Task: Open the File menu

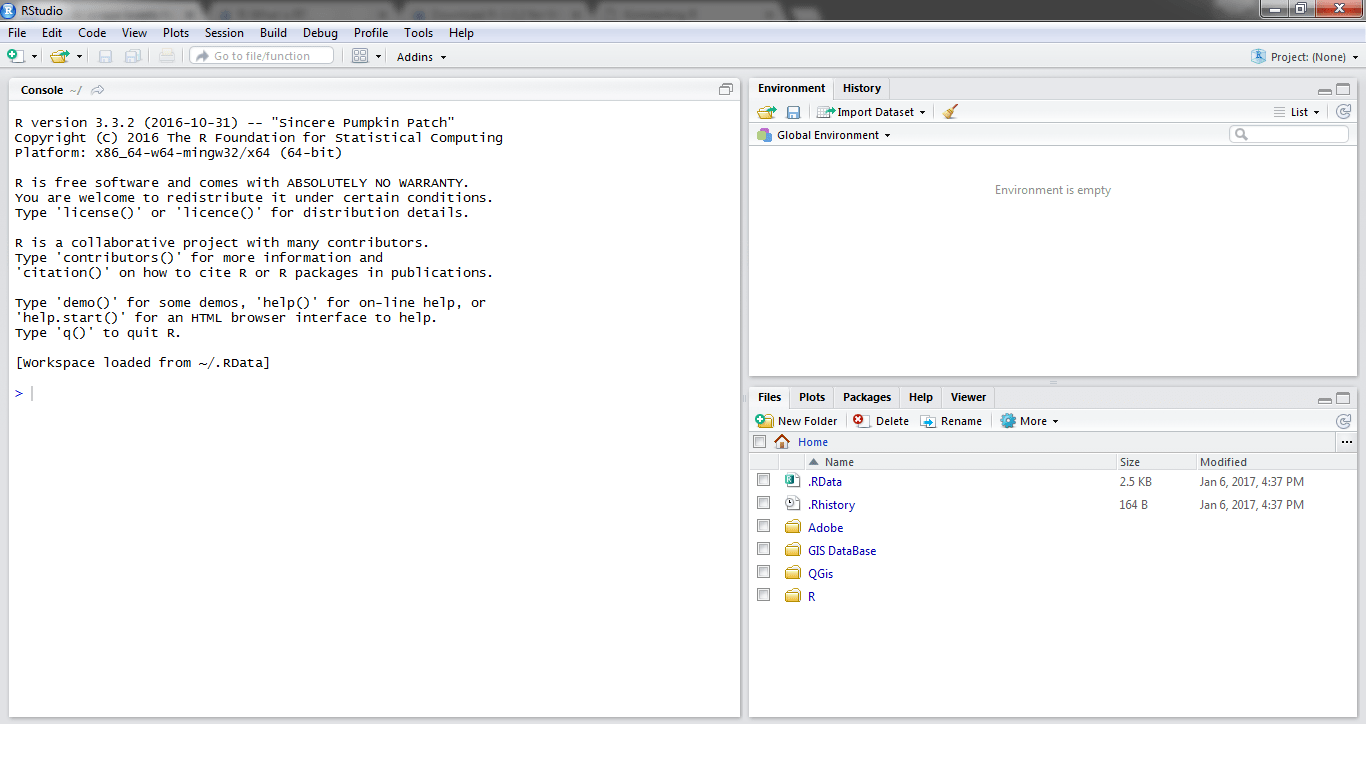Action: [x=17, y=33]
